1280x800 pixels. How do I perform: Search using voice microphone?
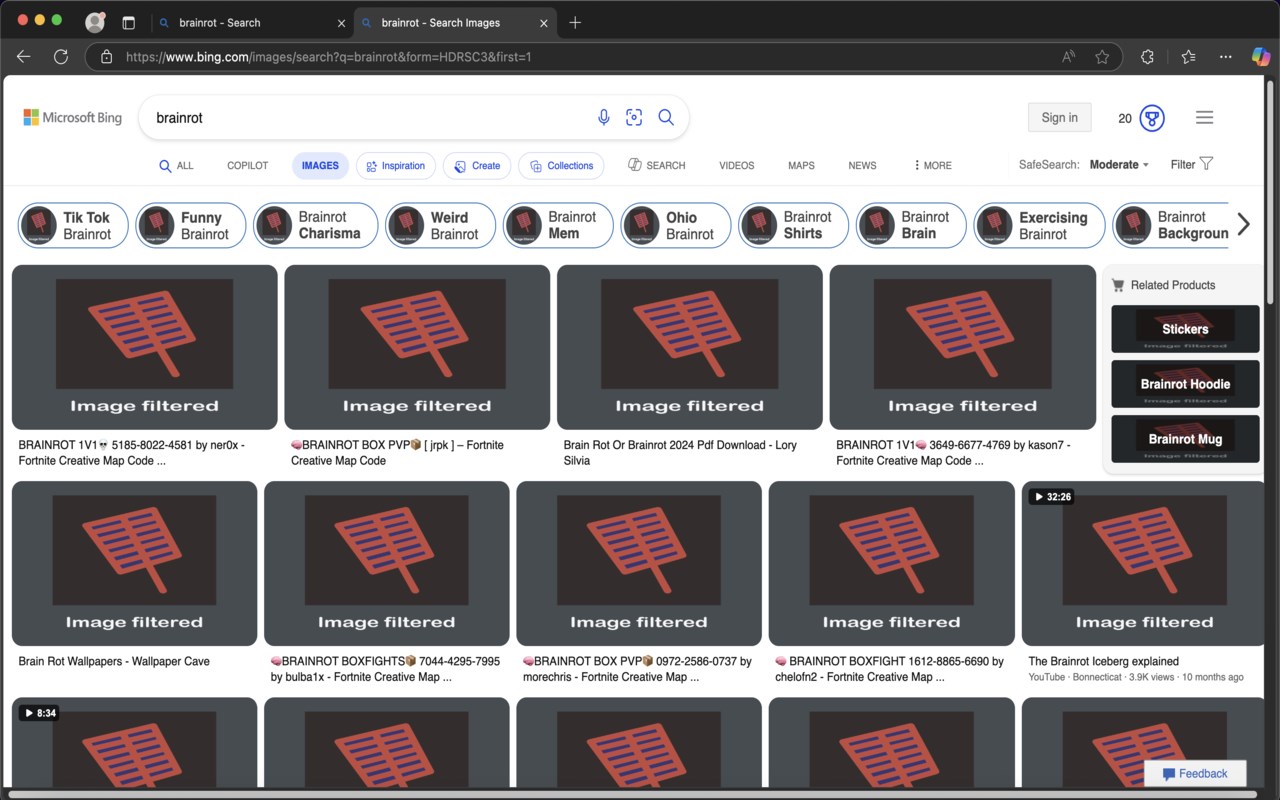(x=604, y=117)
